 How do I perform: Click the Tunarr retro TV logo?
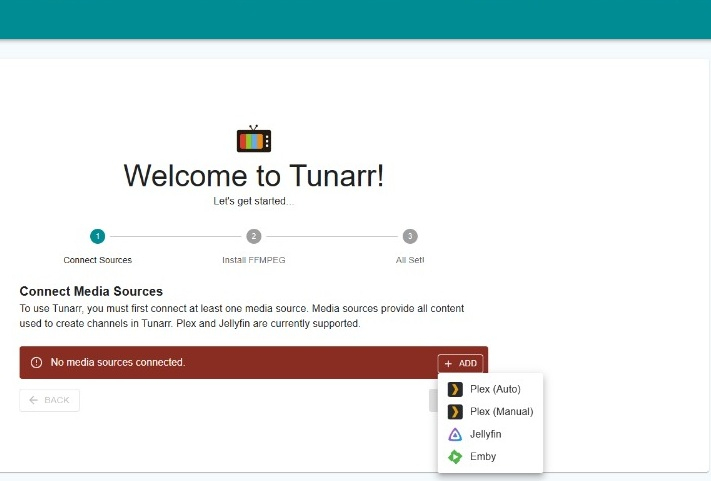coord(254,139)
